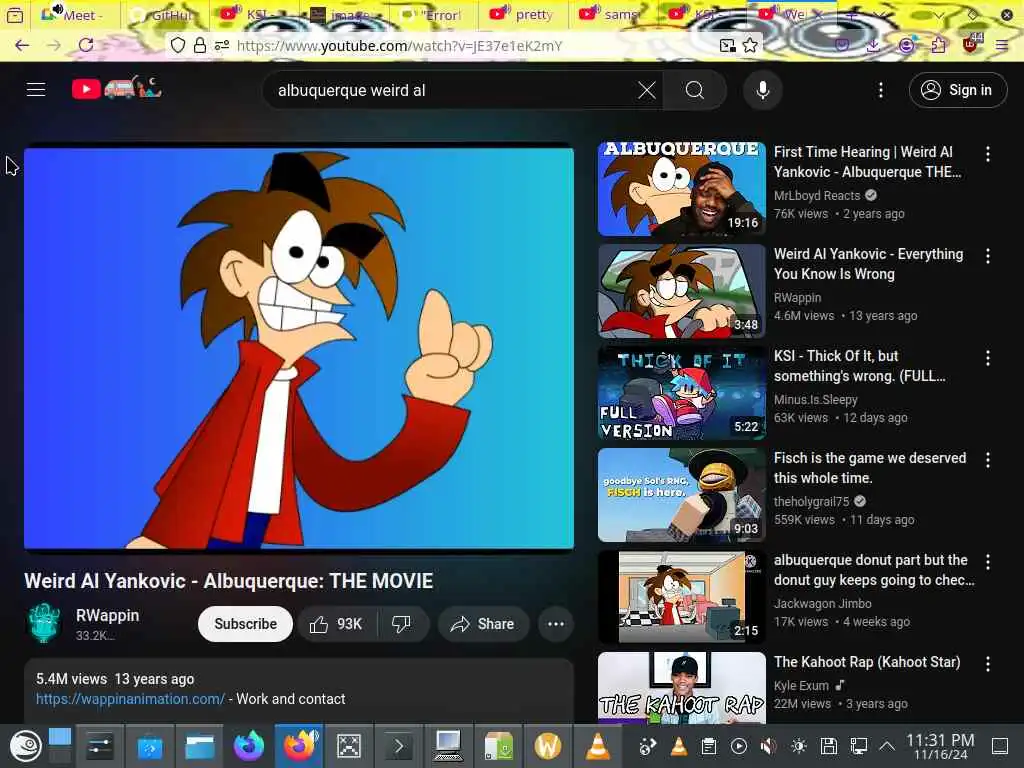Switch to the pretty YouTube tab

tap(521, 14)
